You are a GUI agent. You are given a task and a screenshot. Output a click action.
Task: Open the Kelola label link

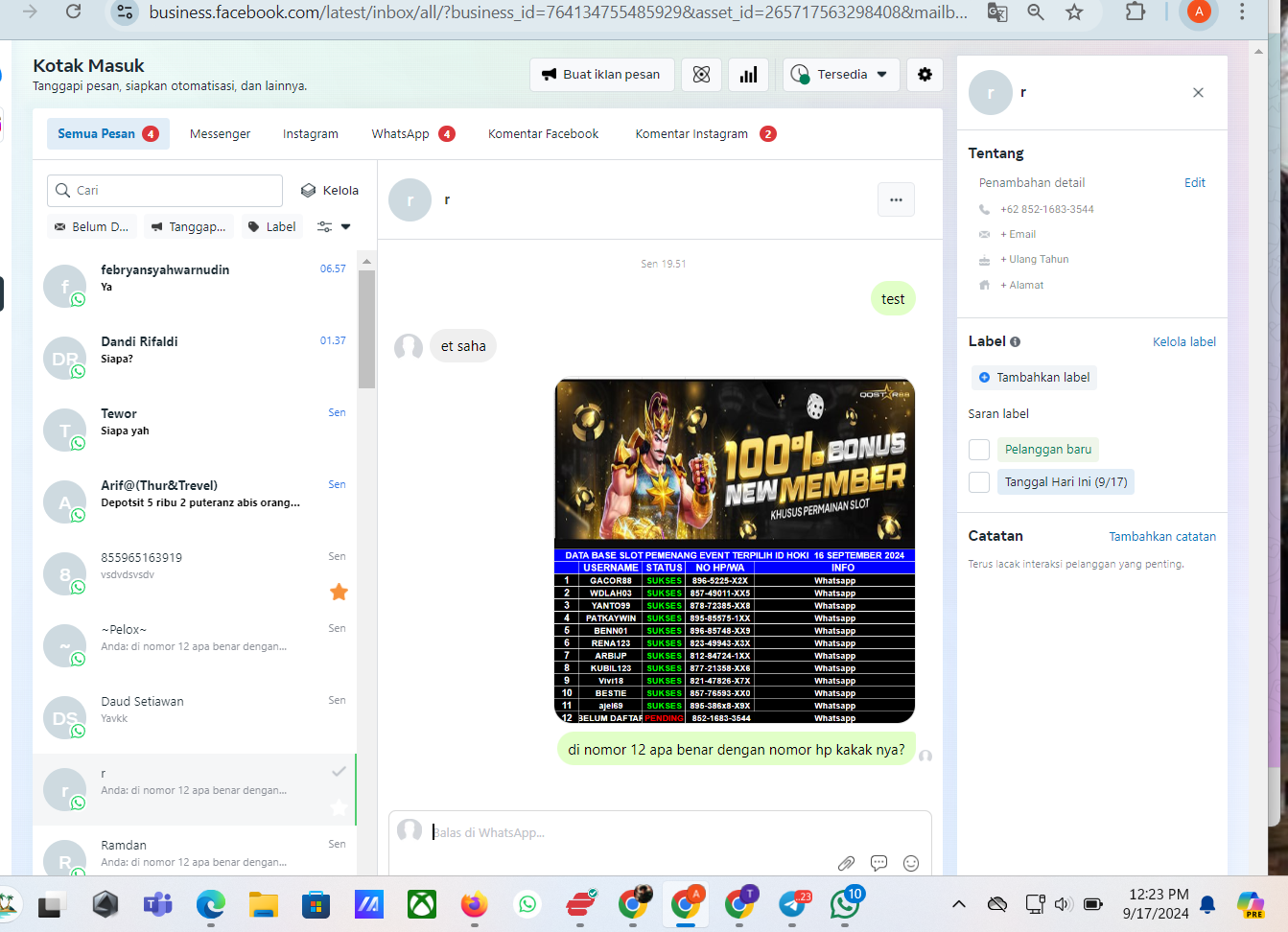(x=1183, y=342)
